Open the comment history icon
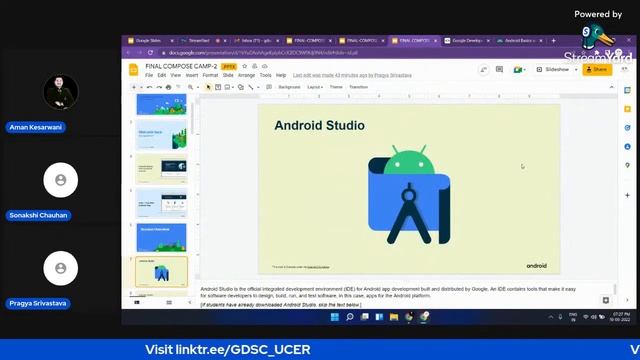 click(499, 70)
